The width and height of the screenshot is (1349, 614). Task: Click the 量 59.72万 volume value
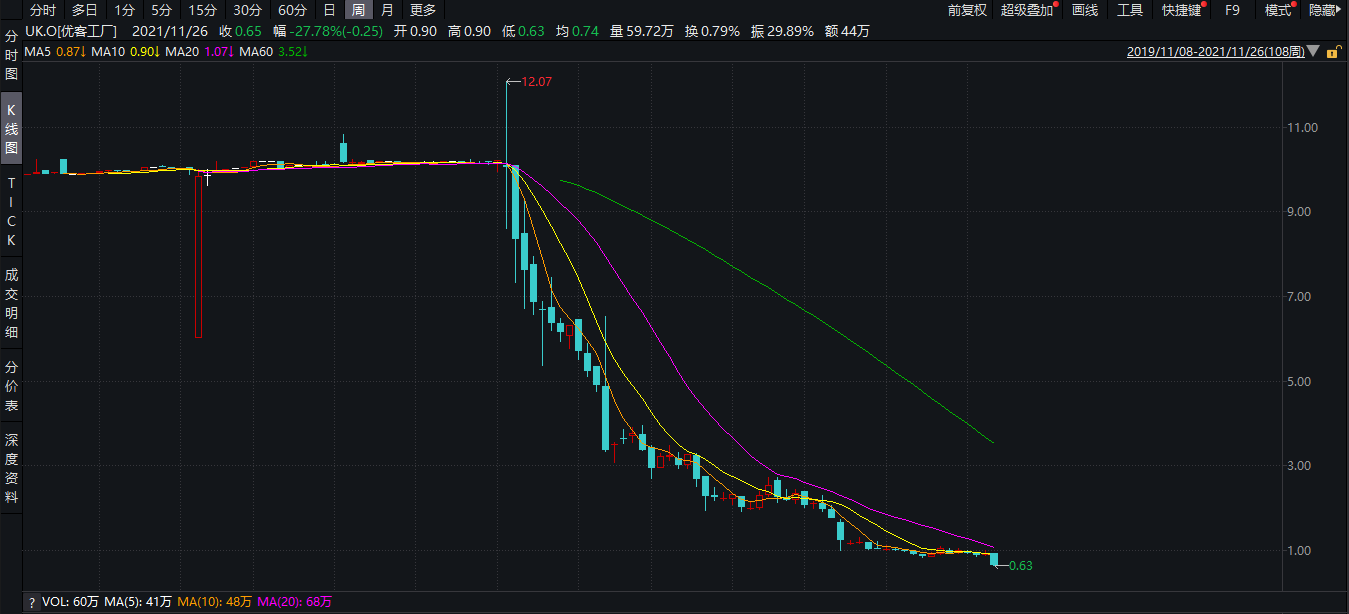[641, 31]
